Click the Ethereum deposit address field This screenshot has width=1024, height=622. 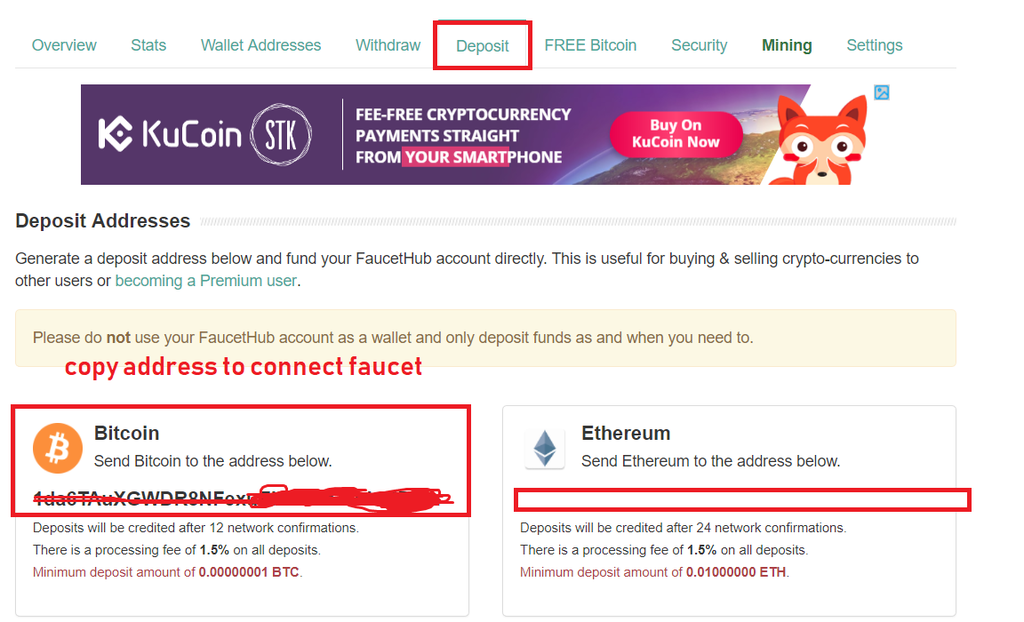click(742, 499)
